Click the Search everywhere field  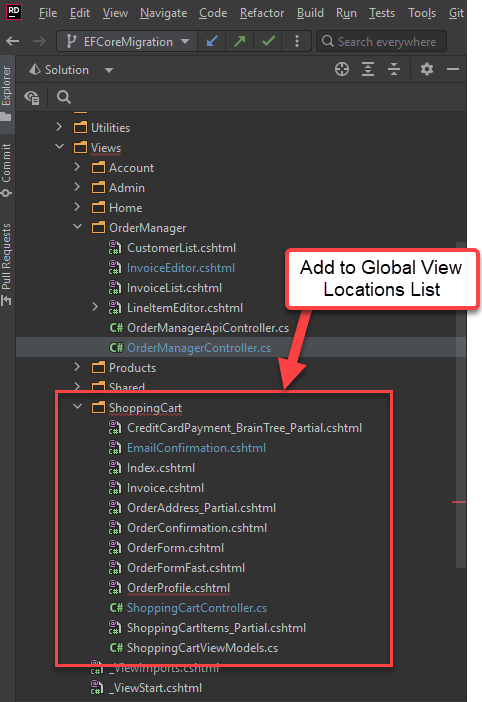[381, 42]
